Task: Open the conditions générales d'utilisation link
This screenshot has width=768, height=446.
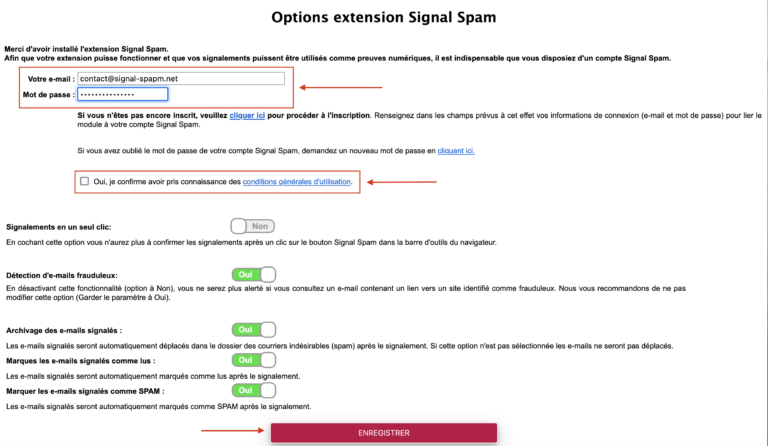Action: tap(296, 182)
